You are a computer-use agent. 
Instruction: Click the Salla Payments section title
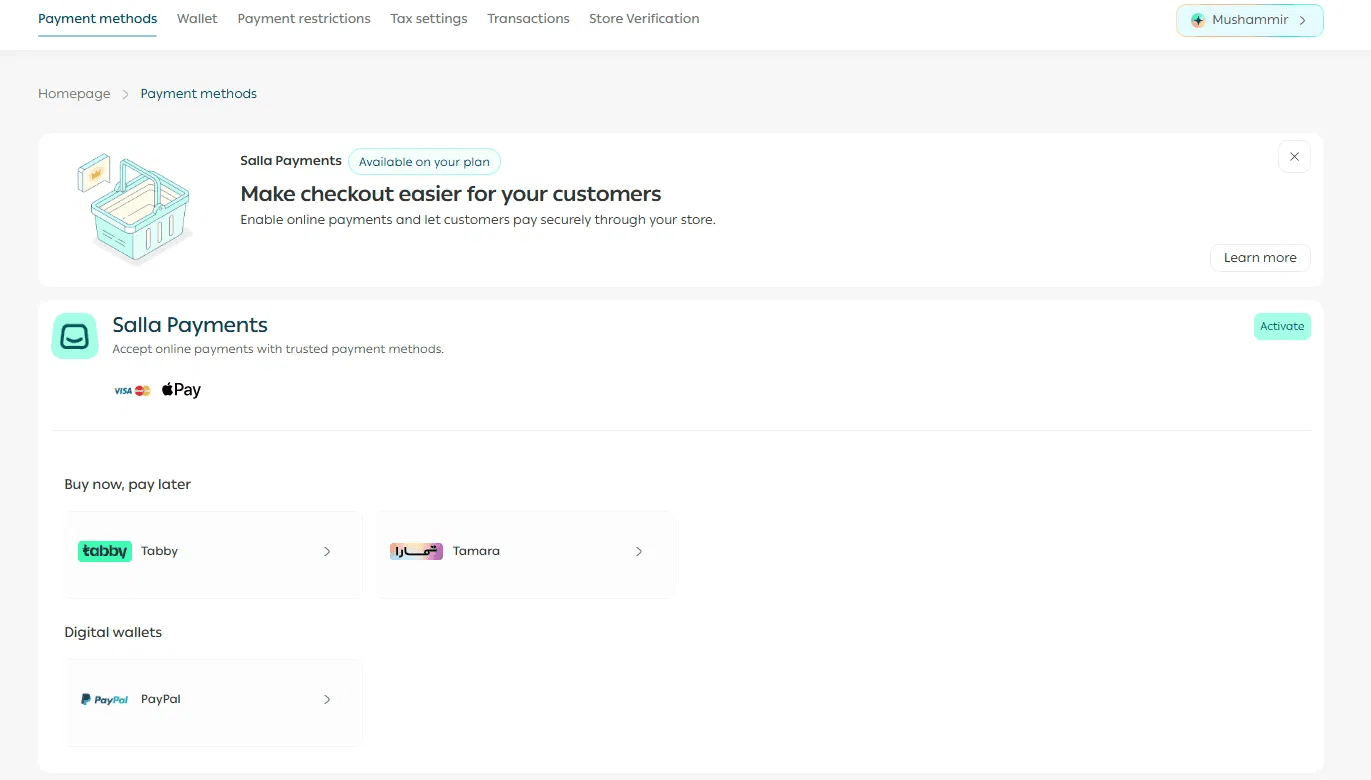[x=190, y=325]
